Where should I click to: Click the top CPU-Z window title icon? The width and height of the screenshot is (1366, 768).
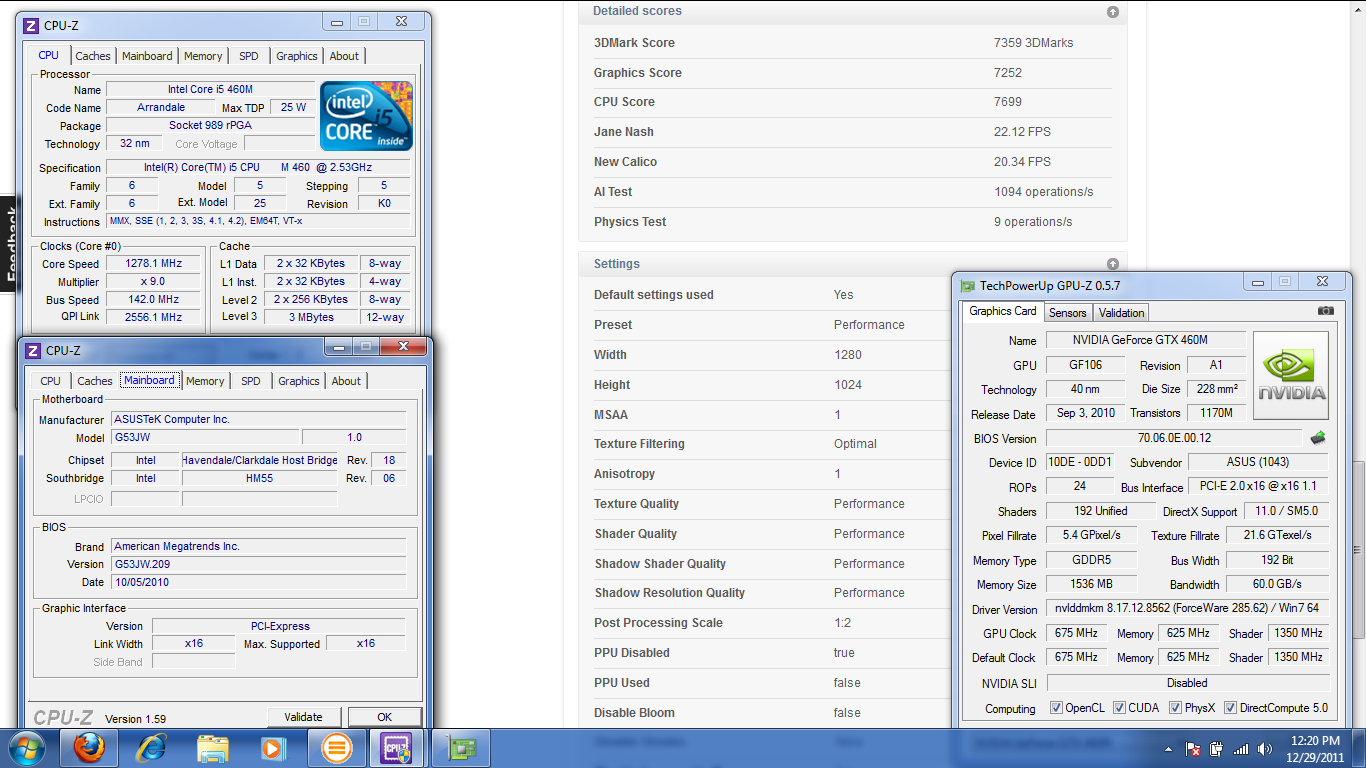tap(31, 26)
